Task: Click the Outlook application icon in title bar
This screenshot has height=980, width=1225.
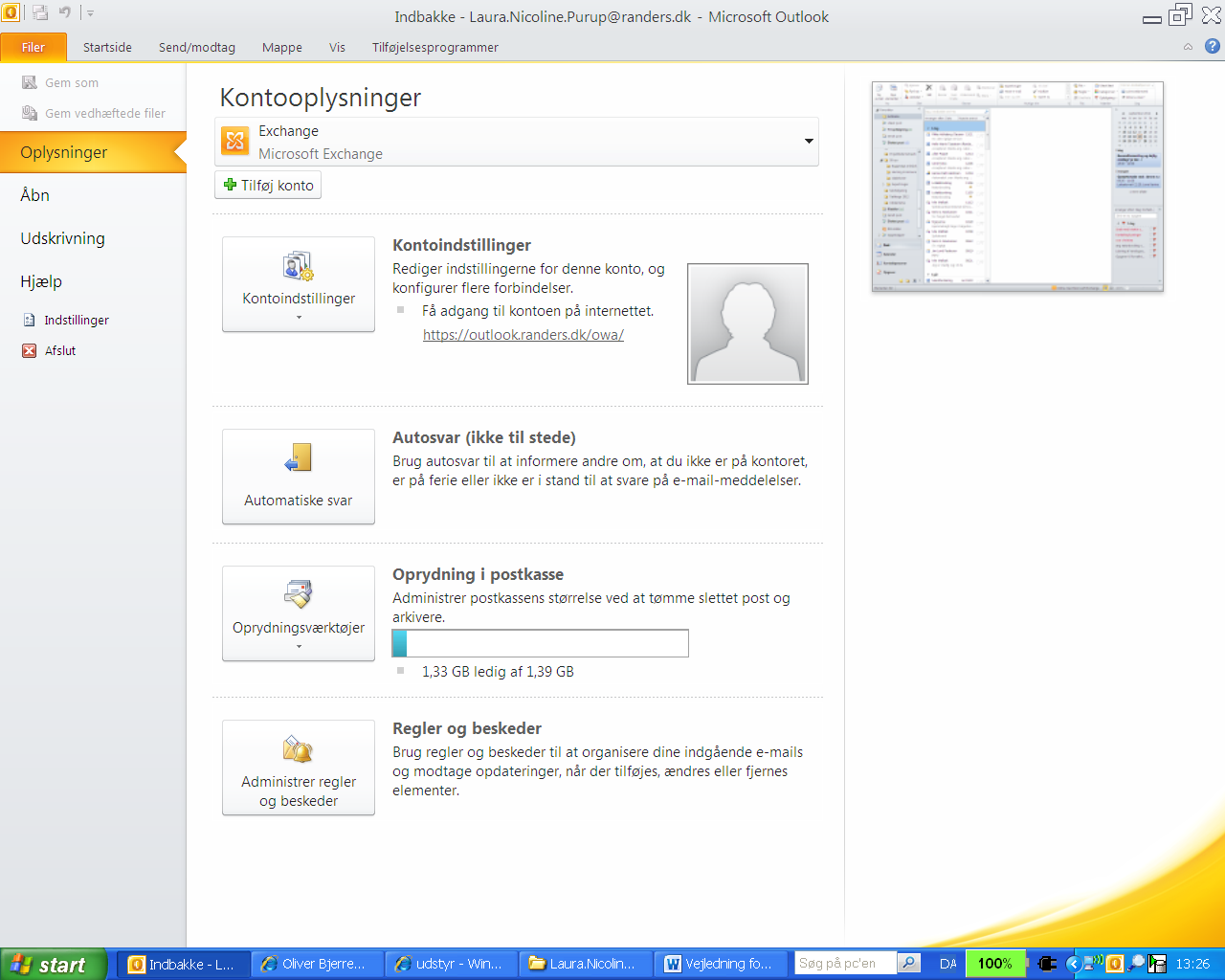Action: tap(11, 12)
